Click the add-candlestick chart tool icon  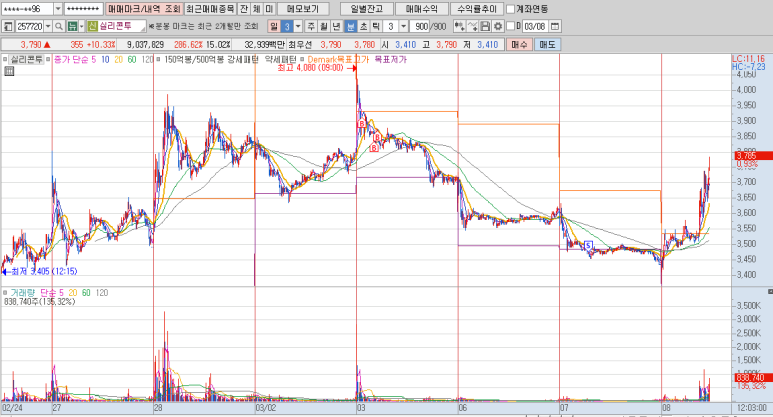[x=459, y=26]
